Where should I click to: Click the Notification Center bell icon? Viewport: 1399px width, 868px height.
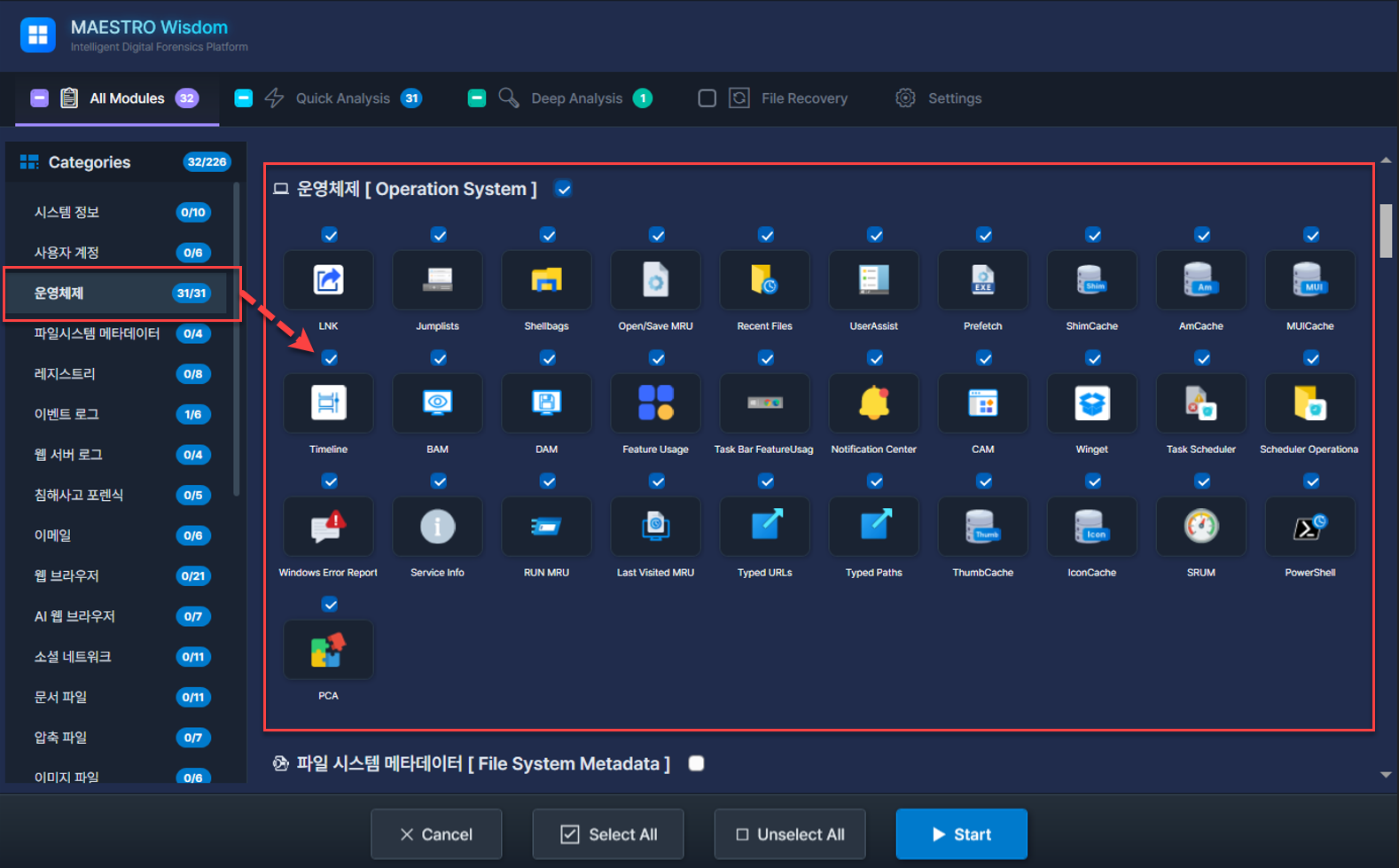pos(873,403)
